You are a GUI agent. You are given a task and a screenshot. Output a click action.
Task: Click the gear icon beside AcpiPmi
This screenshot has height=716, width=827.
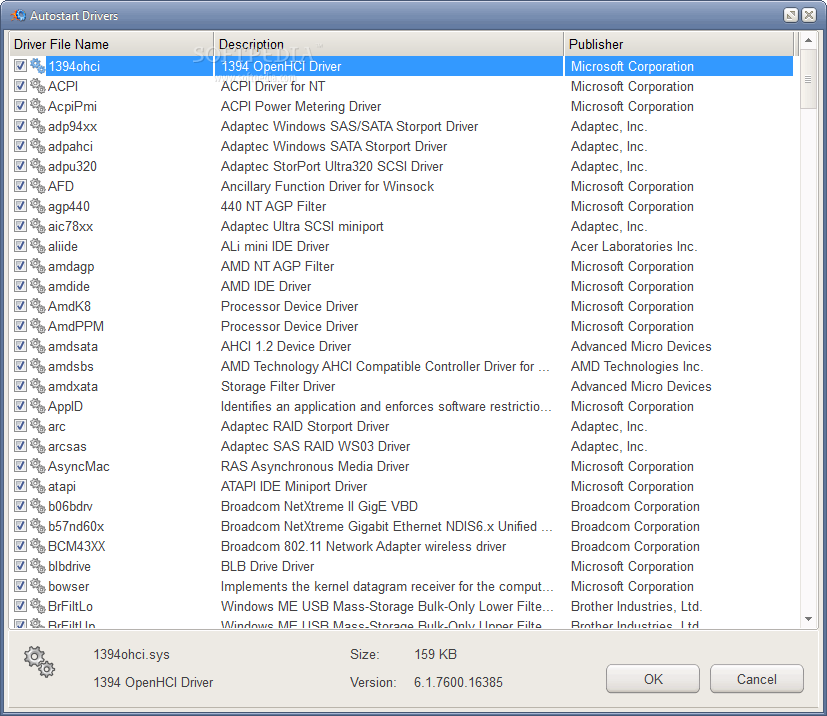tap(37, 106)
